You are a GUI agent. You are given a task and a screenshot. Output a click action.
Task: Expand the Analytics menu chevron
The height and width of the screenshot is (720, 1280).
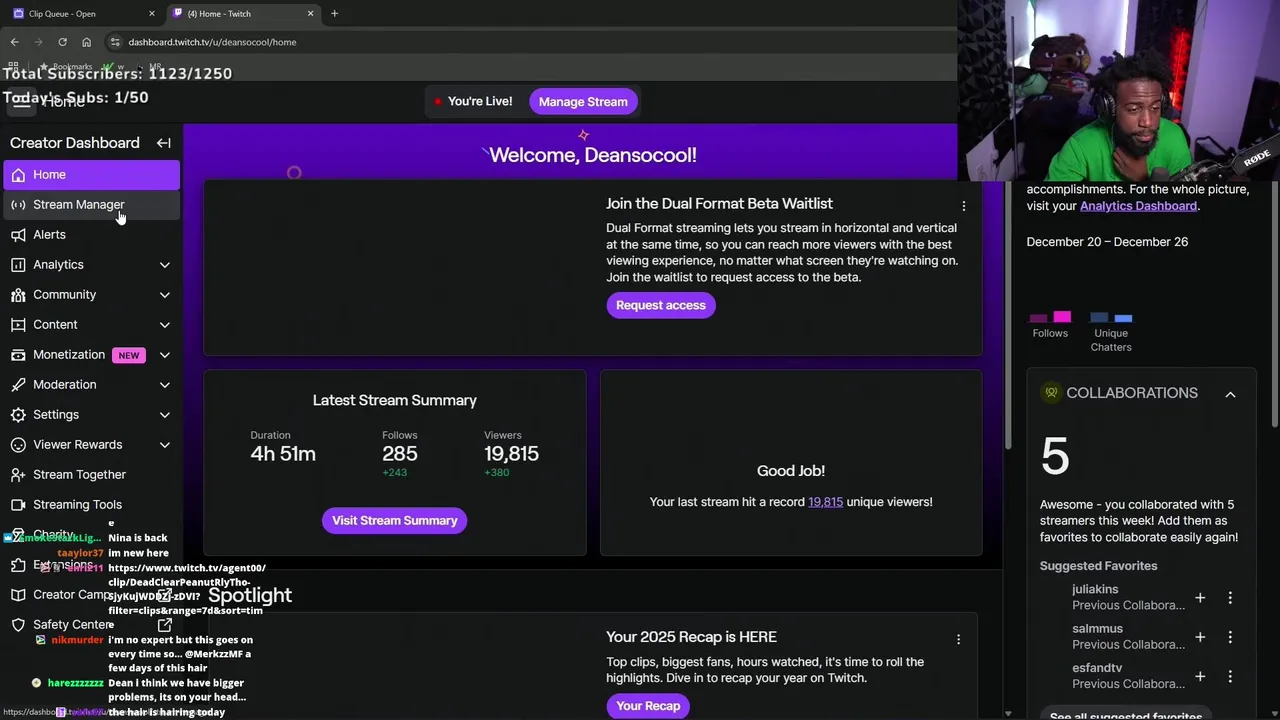click(165, 265)
